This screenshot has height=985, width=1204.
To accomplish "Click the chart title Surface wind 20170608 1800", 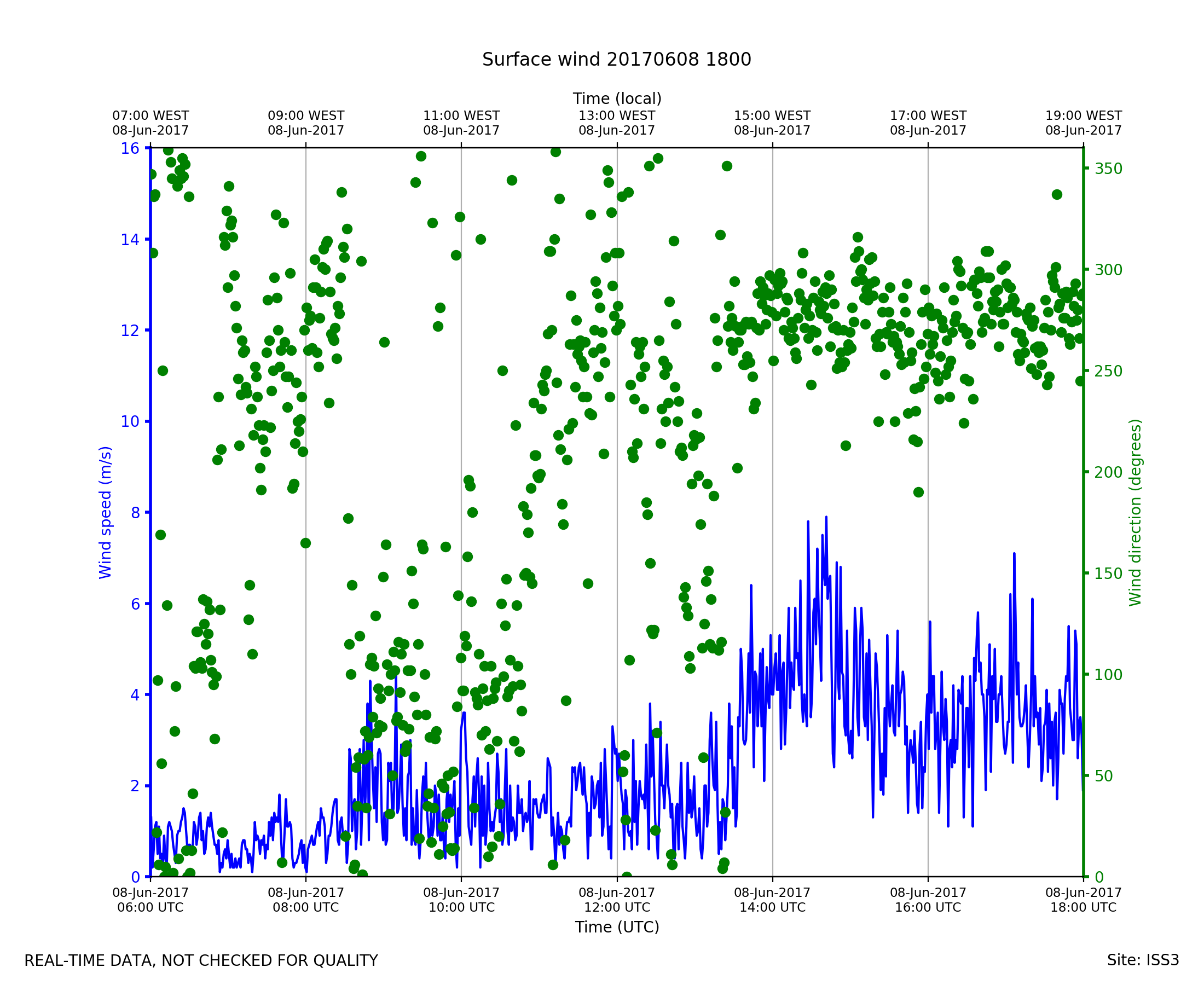I will [x=616, y=60].
